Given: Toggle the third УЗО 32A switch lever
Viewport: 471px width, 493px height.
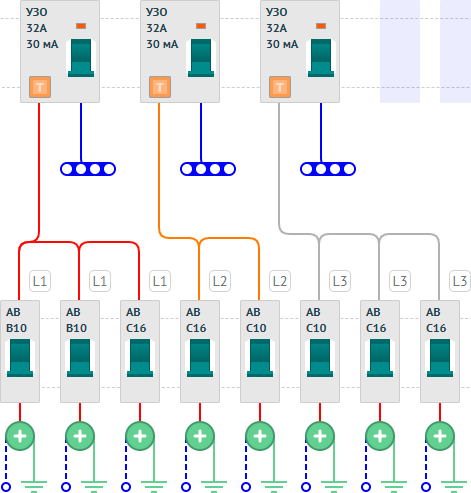Looking at the screenshot, I should 321,58.
